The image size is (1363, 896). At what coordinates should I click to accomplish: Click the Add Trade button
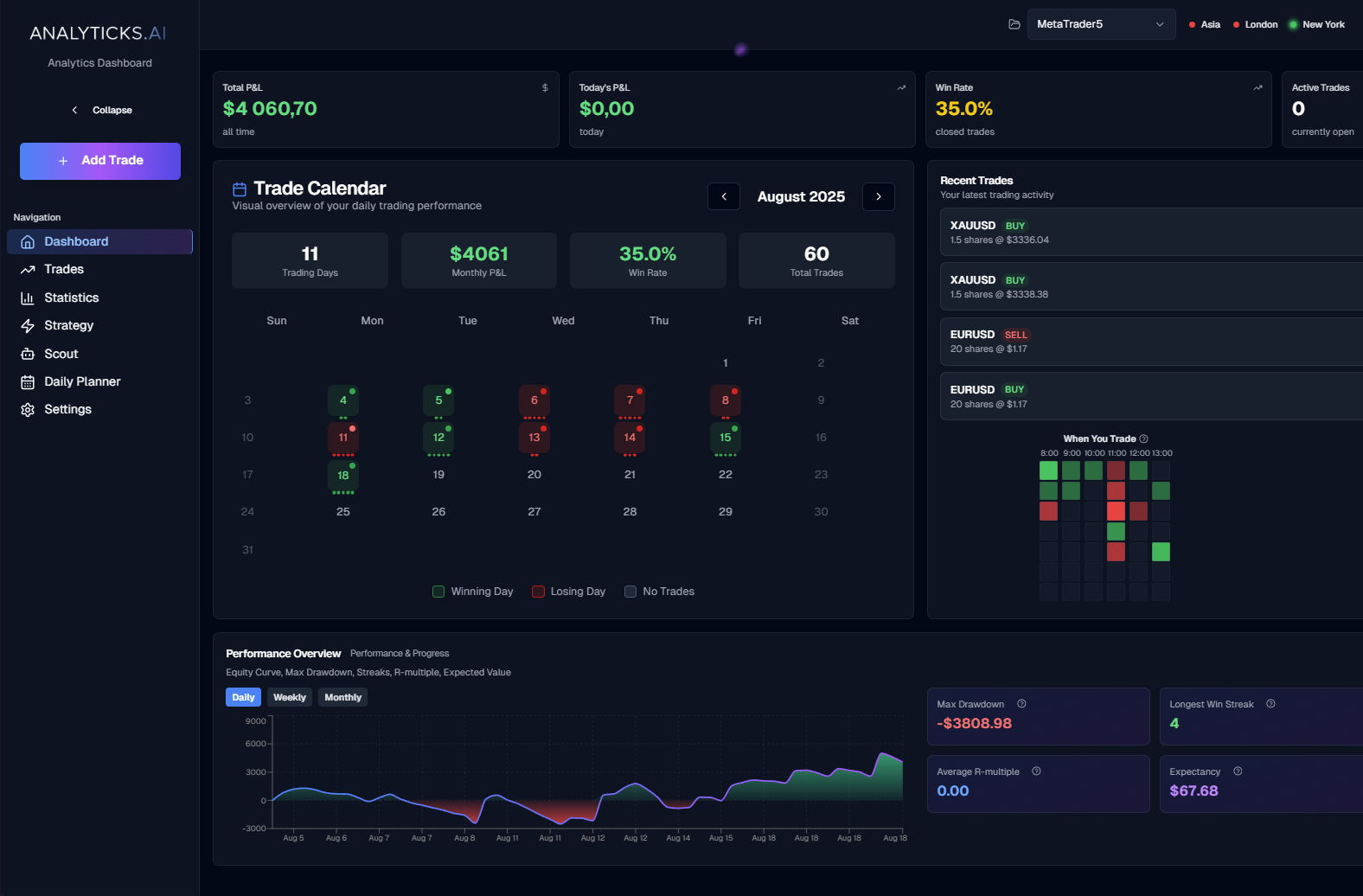100,161
